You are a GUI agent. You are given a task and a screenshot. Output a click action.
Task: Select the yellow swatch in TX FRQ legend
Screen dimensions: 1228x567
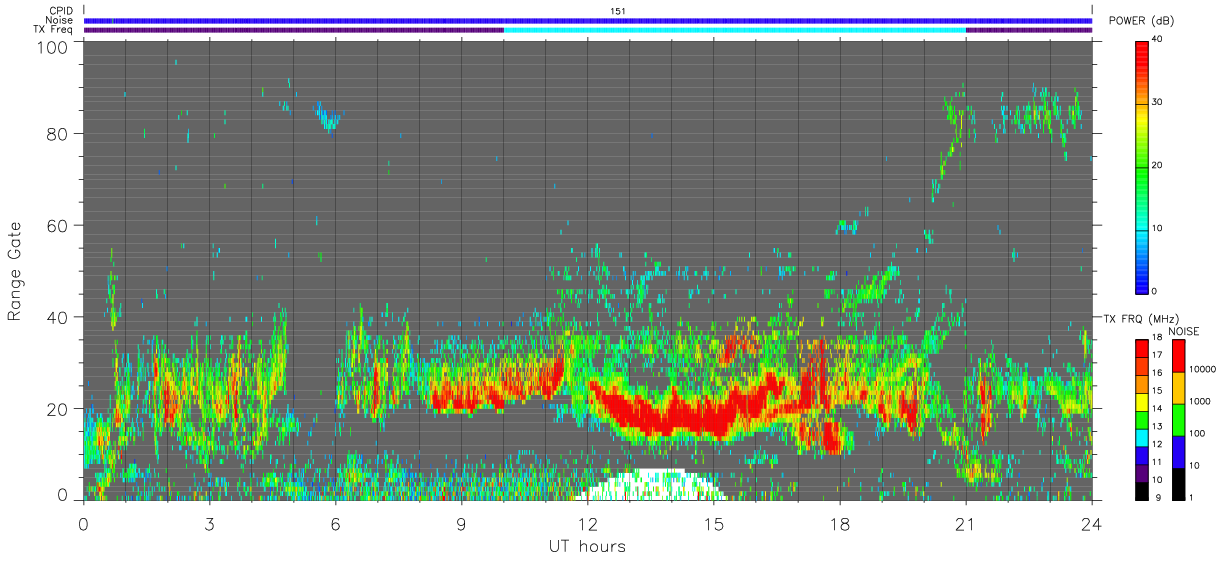click(1141, 402)
